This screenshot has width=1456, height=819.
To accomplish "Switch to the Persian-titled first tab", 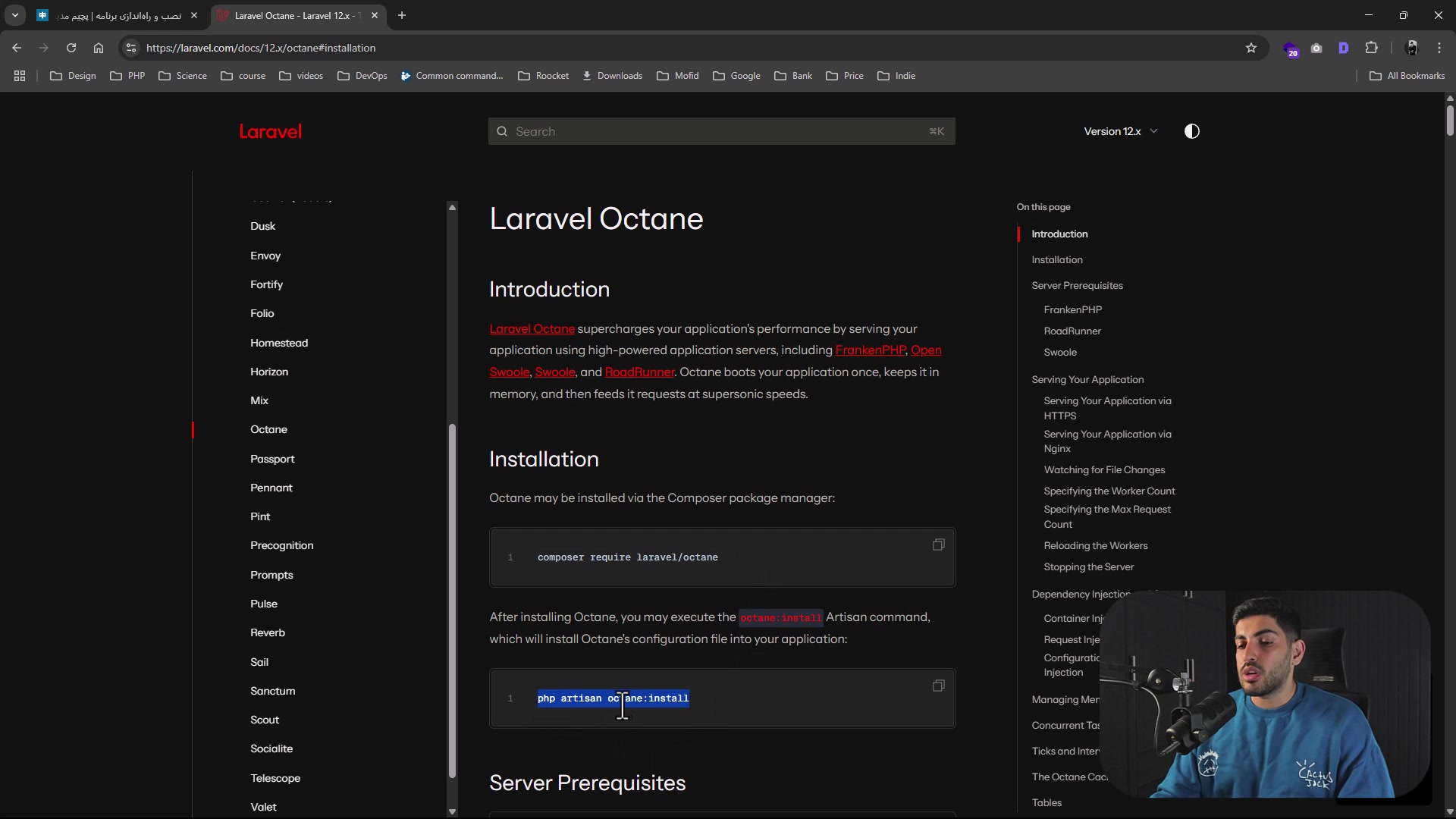I will 118,15.
